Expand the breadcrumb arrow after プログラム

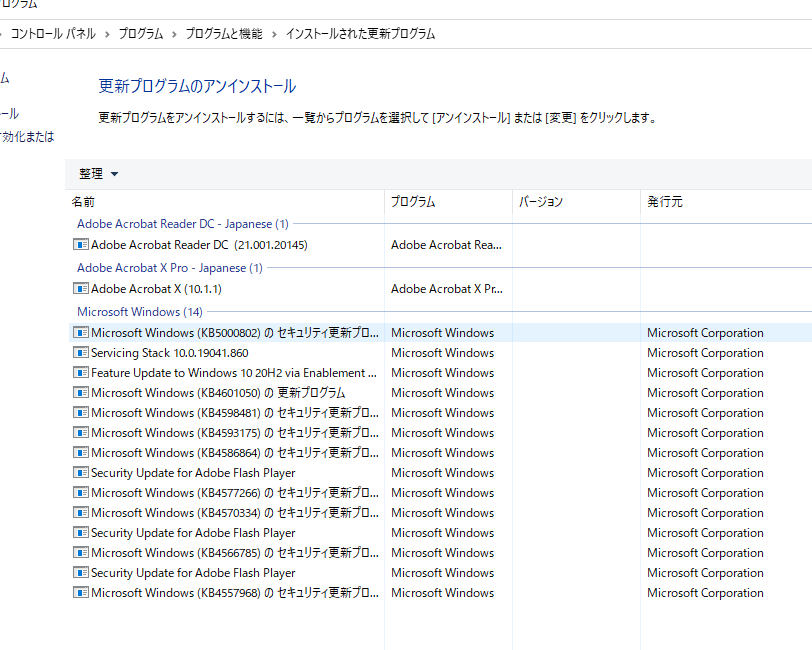(x=174, y=34)
